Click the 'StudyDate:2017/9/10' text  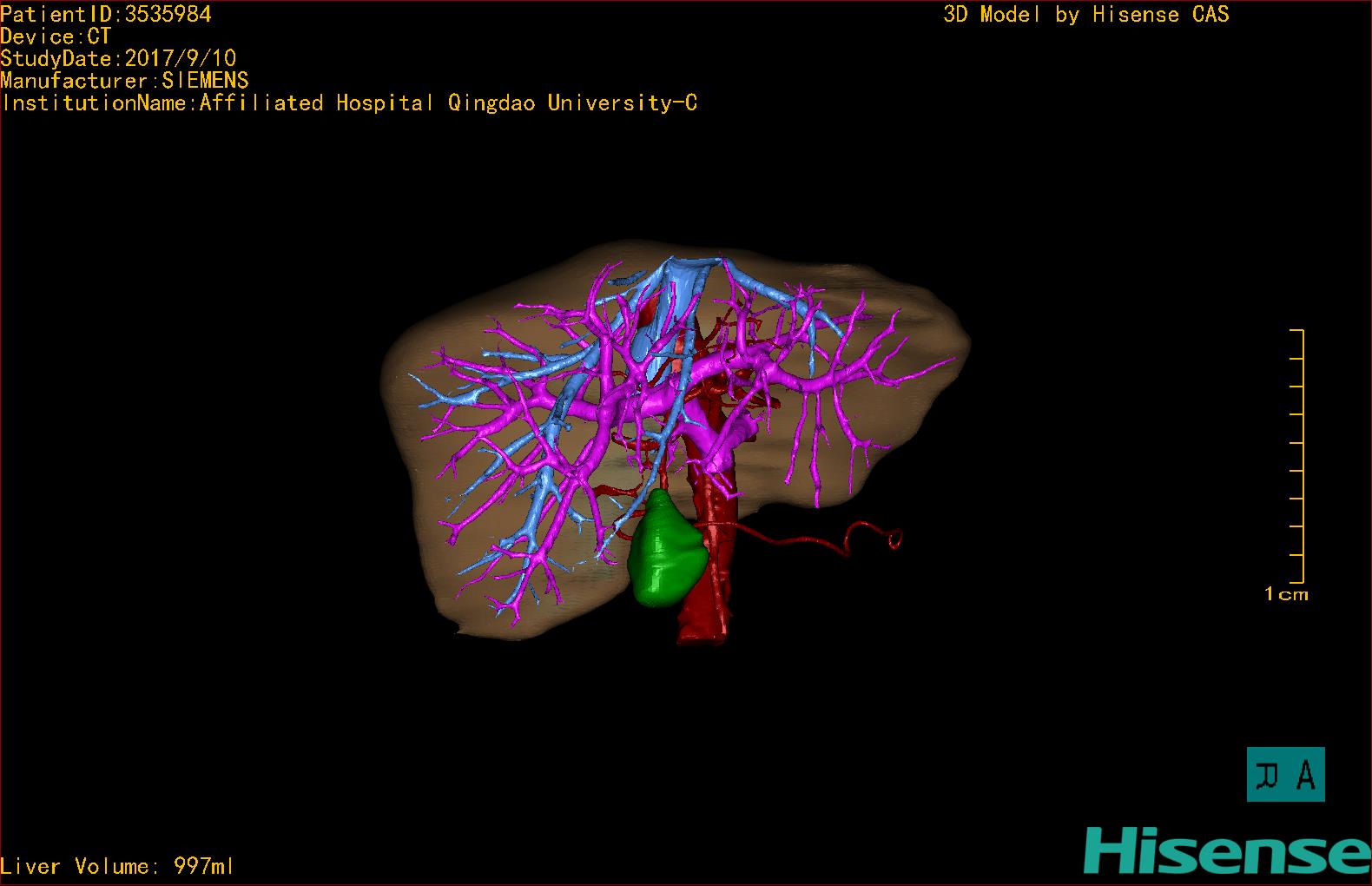click(x=118, y=58)
